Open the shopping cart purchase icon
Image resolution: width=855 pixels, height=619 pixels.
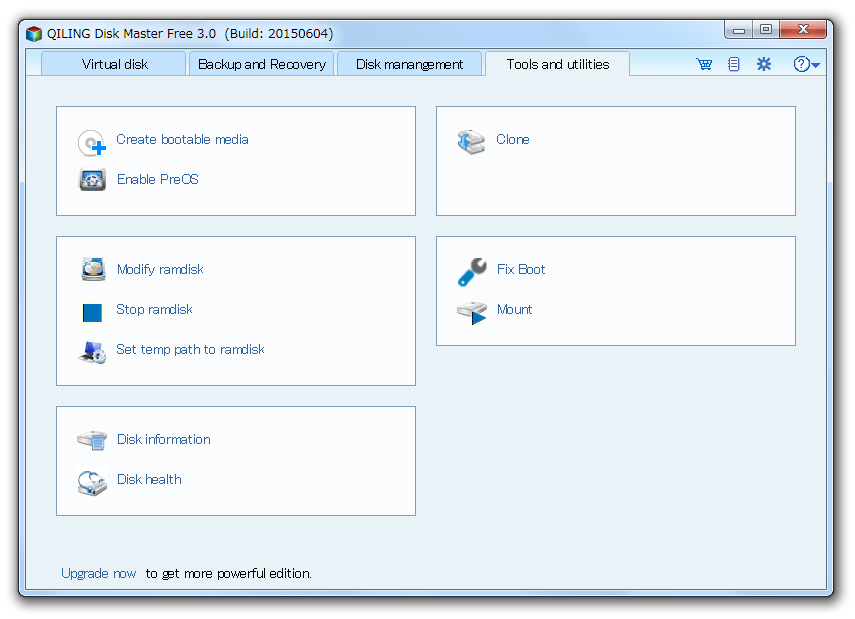(x=704, y=64)
